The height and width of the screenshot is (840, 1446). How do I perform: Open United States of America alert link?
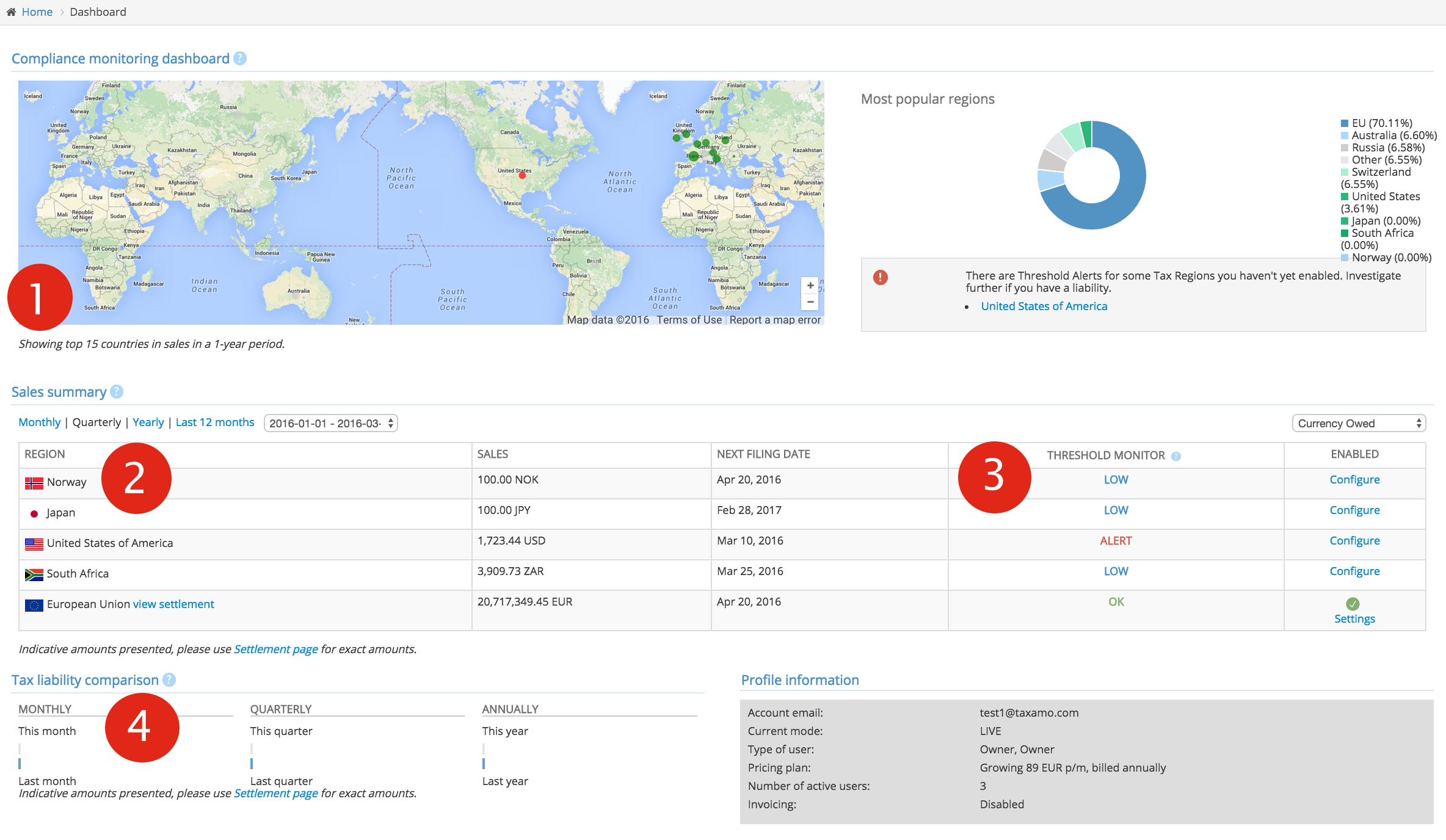(x=1044, y=306)
